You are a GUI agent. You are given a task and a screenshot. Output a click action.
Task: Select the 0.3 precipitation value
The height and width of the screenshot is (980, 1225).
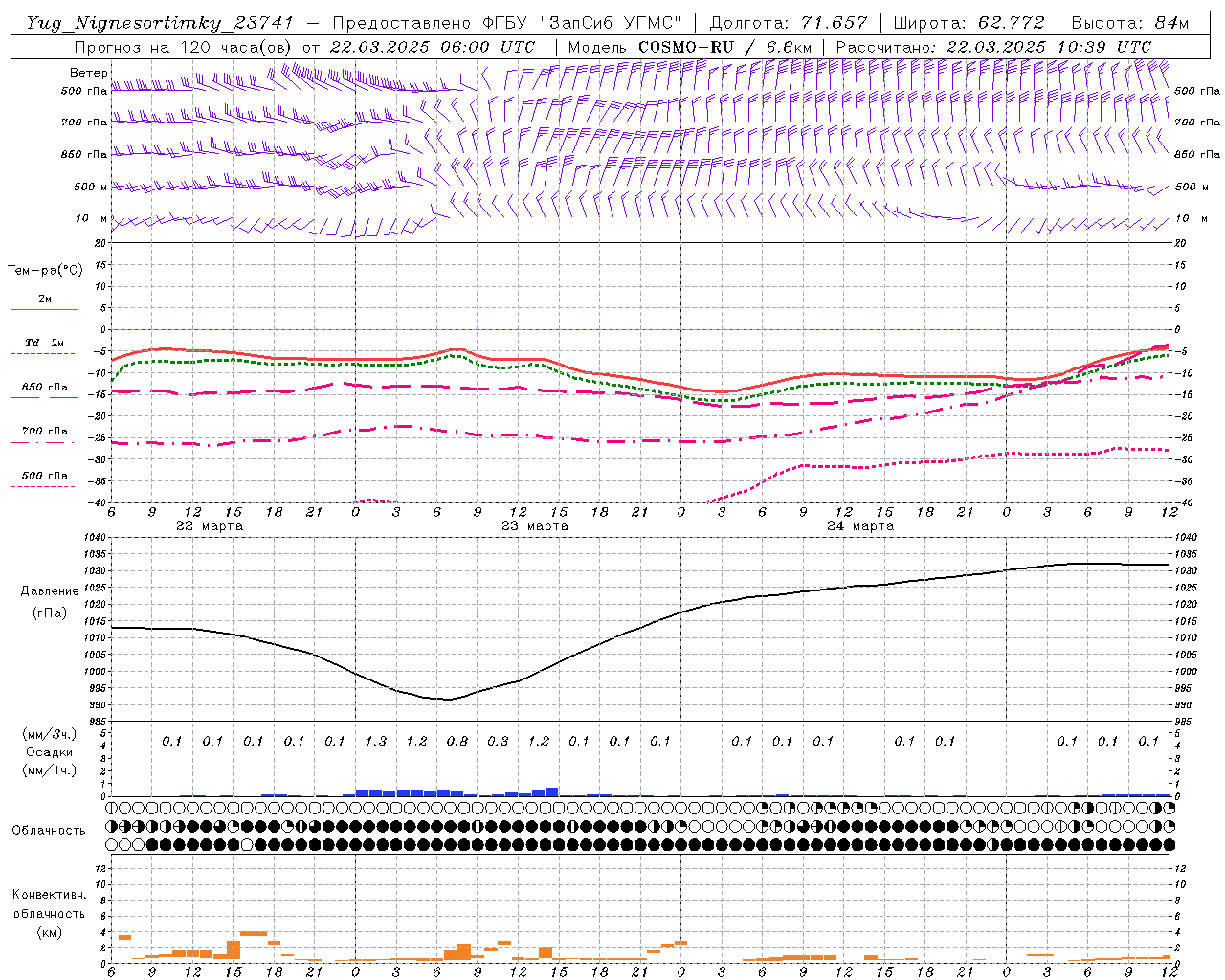[498, 741]
